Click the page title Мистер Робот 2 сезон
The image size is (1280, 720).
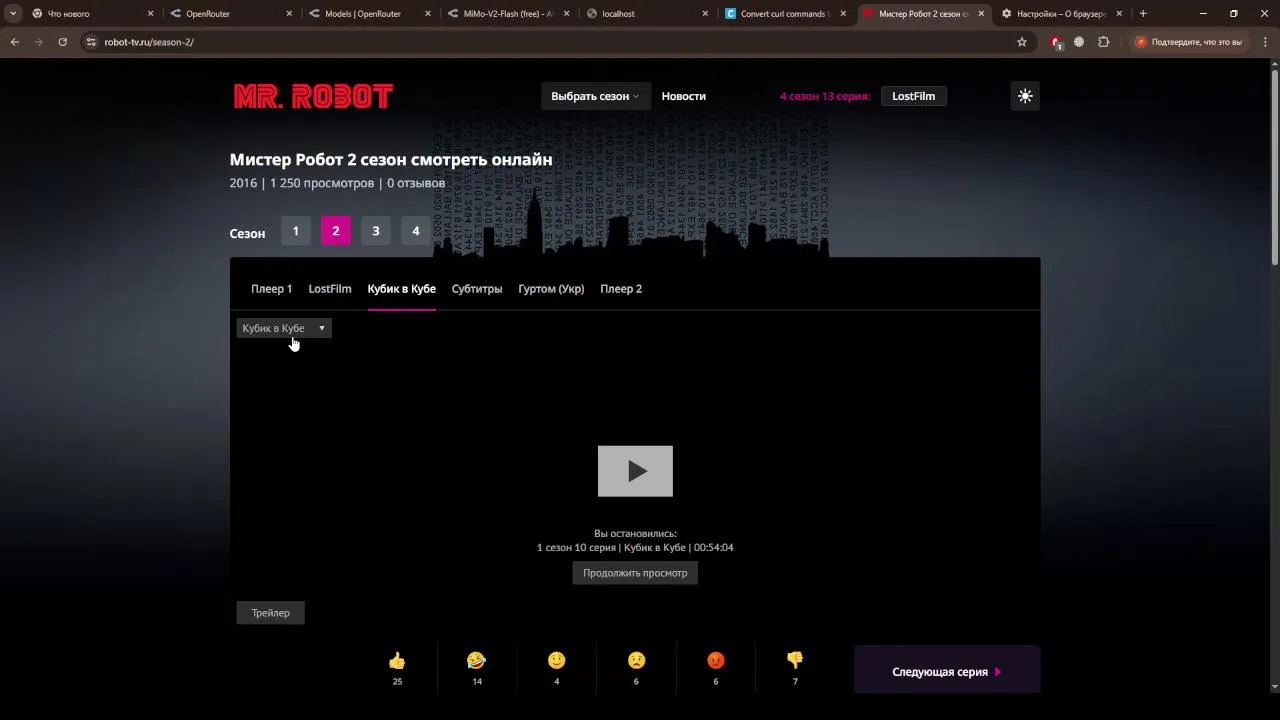[391, 160]
